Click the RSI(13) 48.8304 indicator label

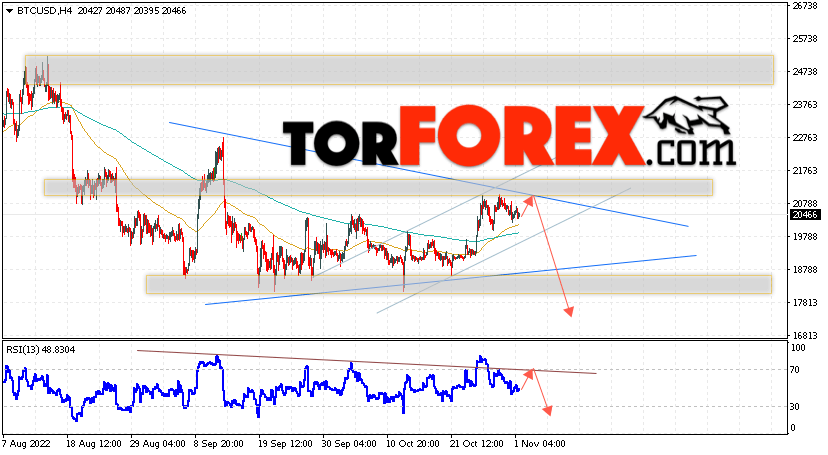(x=40, y=349)
